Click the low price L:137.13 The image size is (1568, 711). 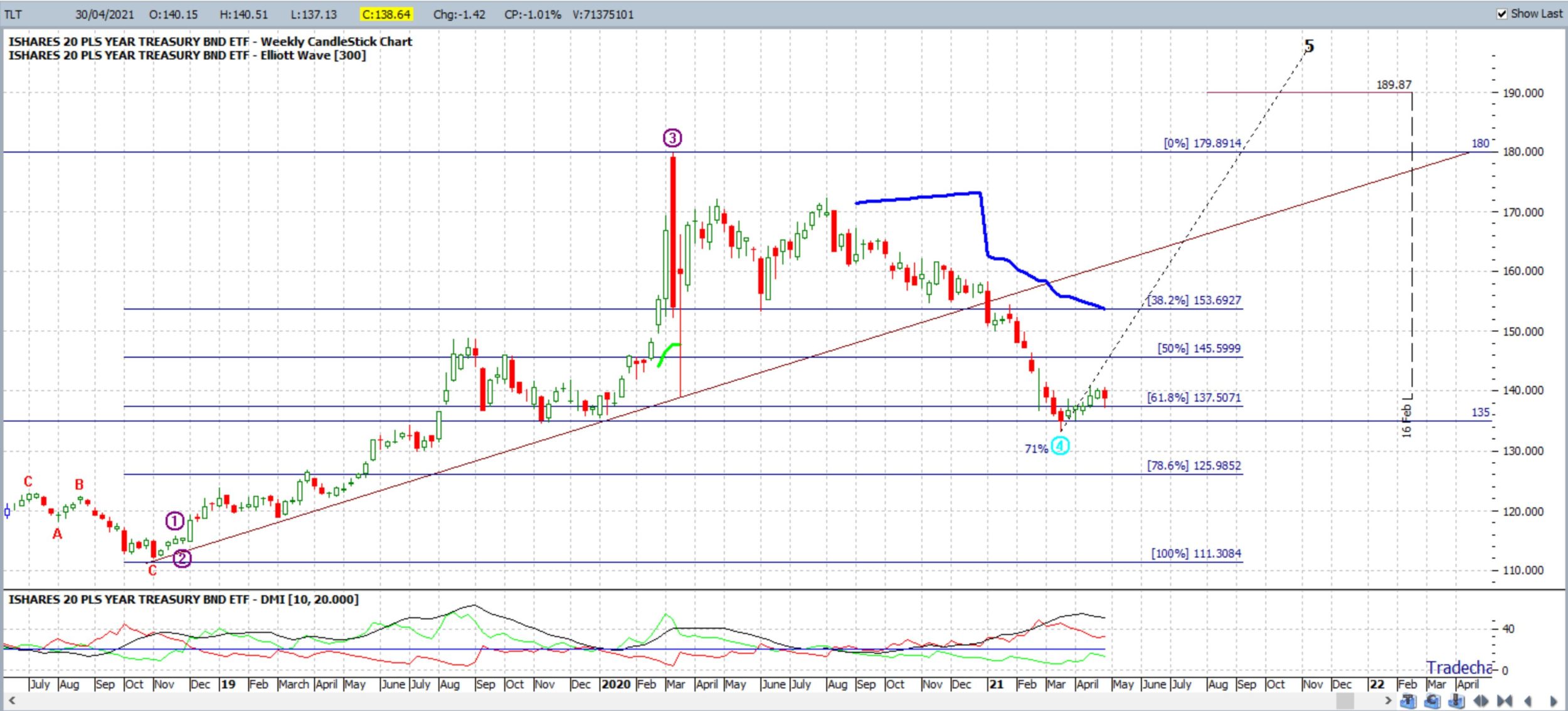(x=314, y=14)
